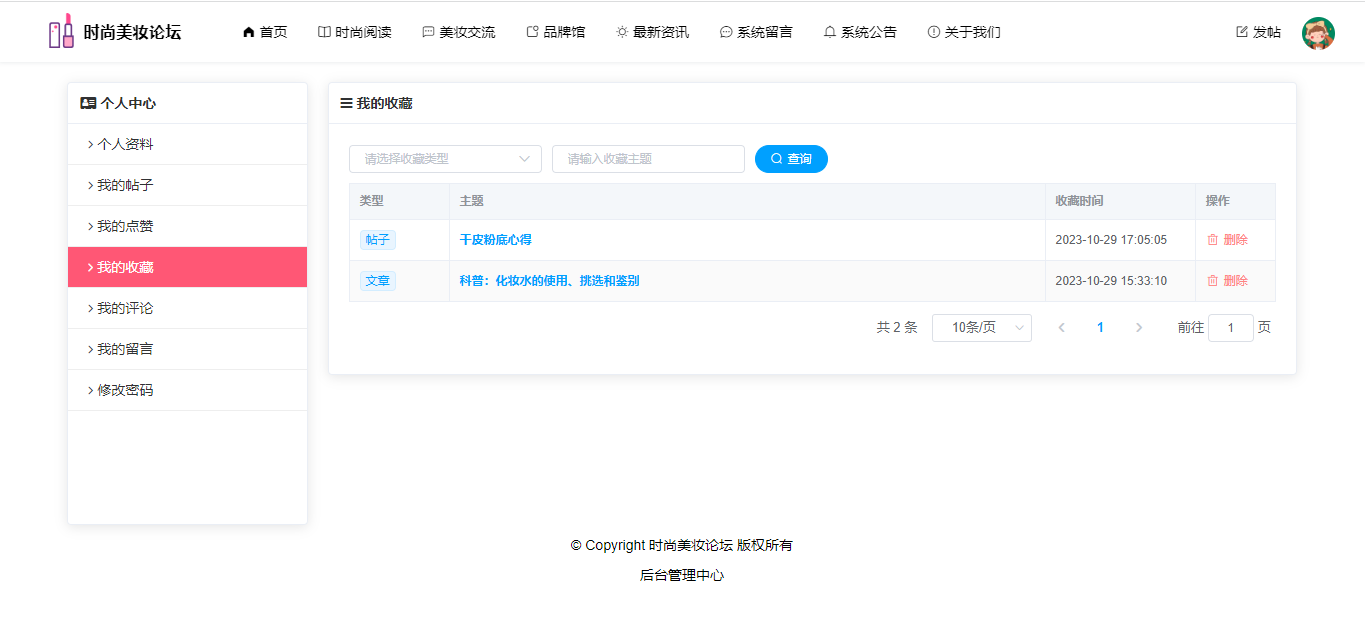
Task: Click trash icon for 干皮粉底心得 row
Action: click(1212, 240)
